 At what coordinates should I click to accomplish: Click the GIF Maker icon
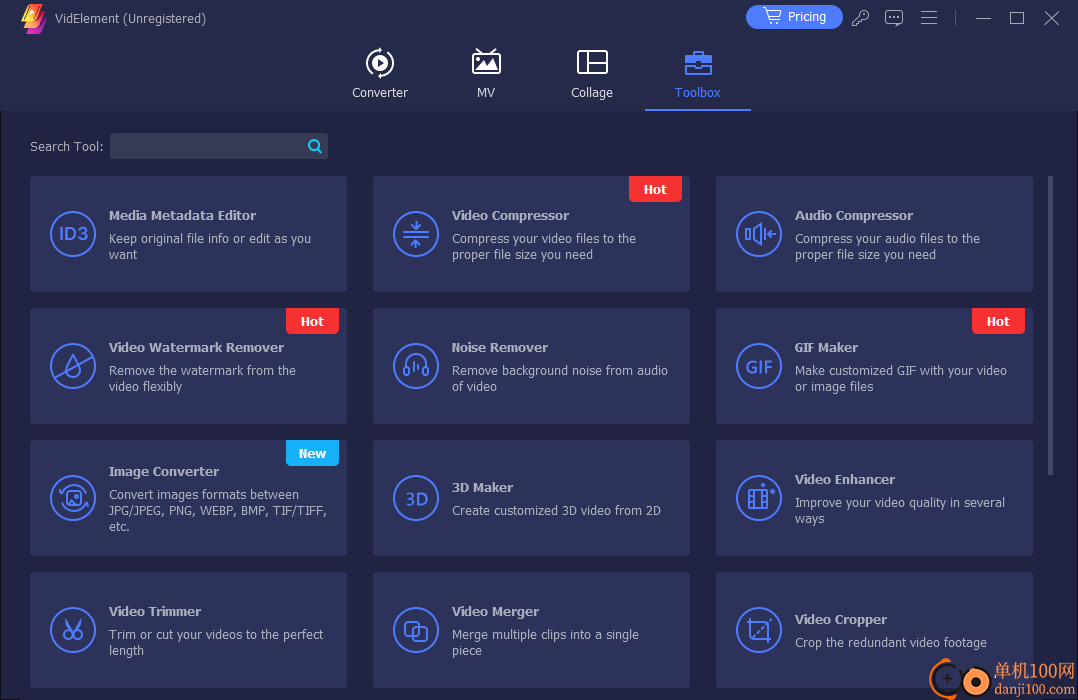[x=759, y=366]
